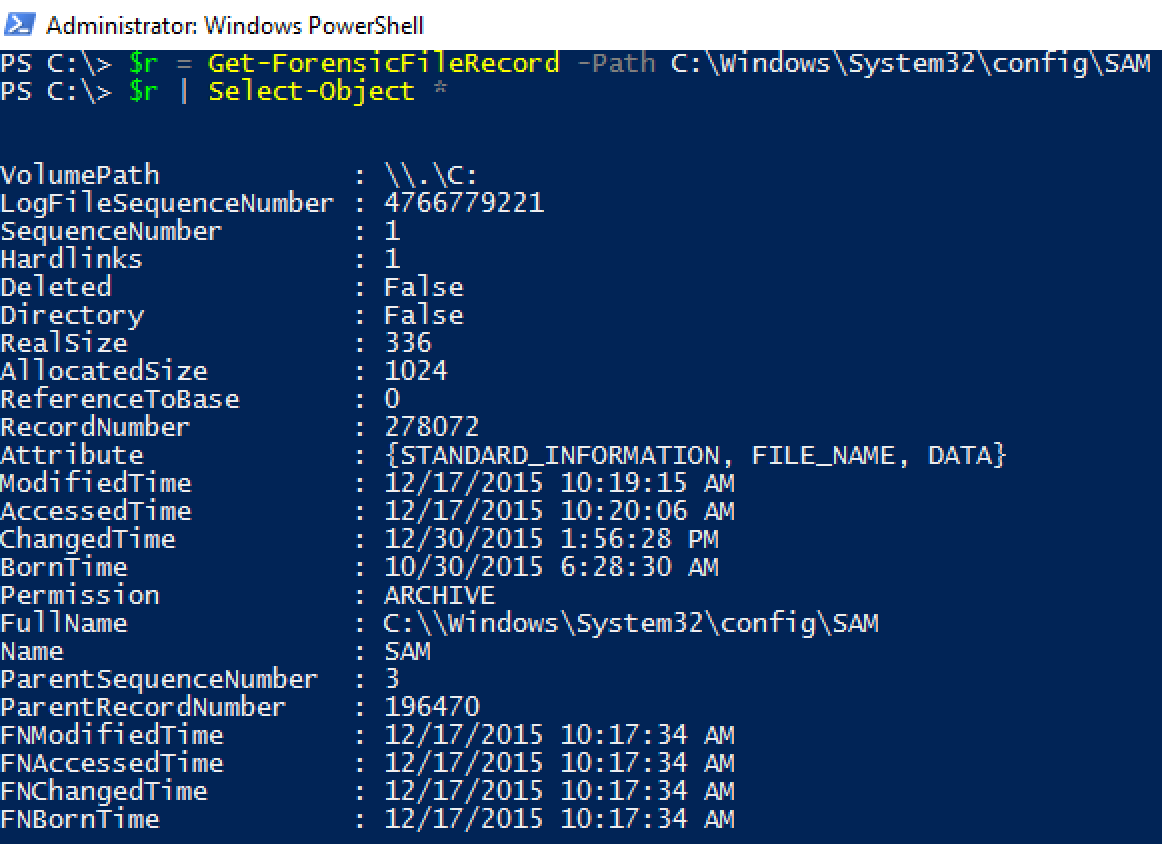
Task: Click the Get-ForensicFileRecord command text
Action: [383, 63]
